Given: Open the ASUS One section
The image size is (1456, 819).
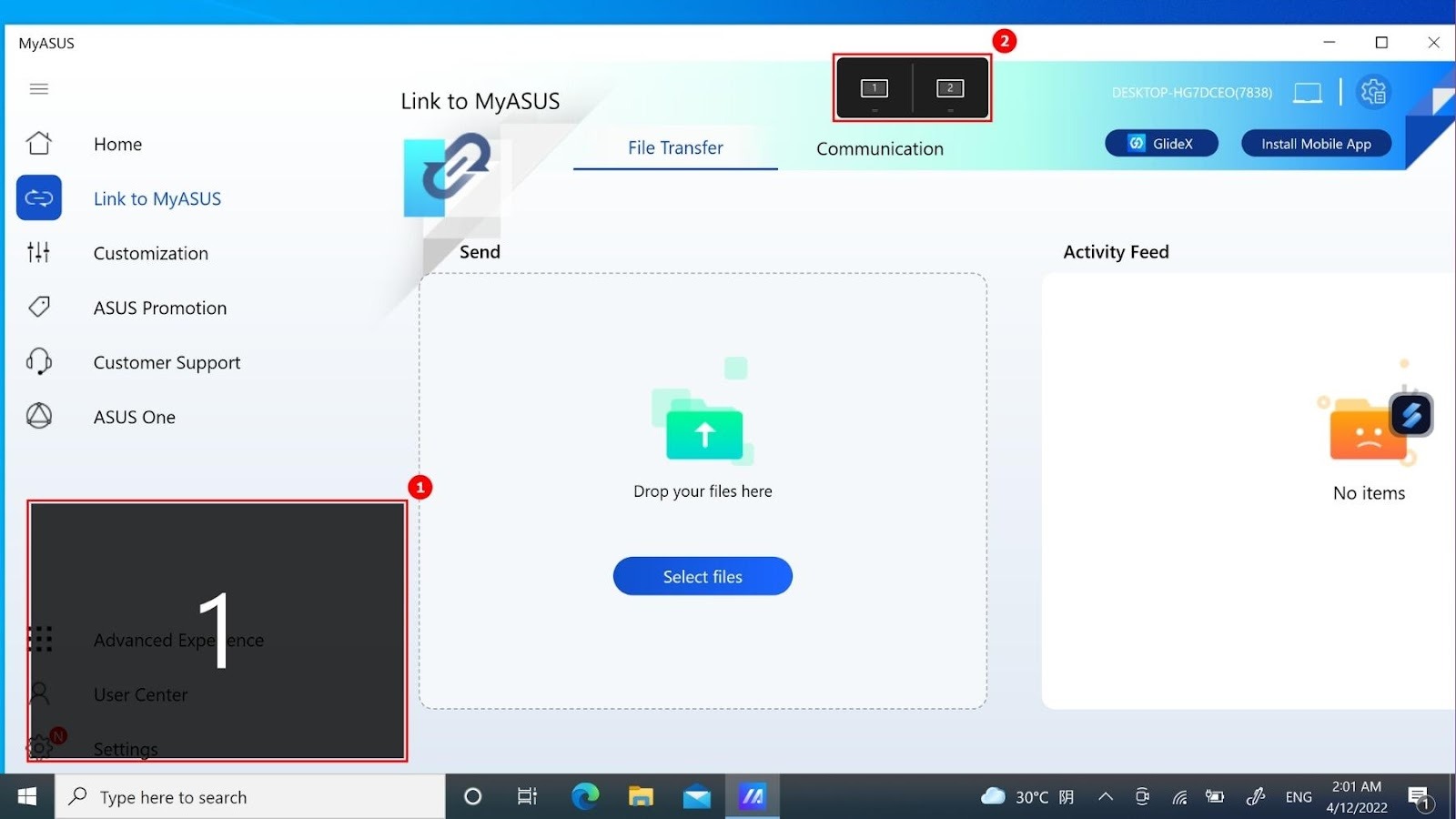Looking at the screenshot, I should (x=135, y=417).
